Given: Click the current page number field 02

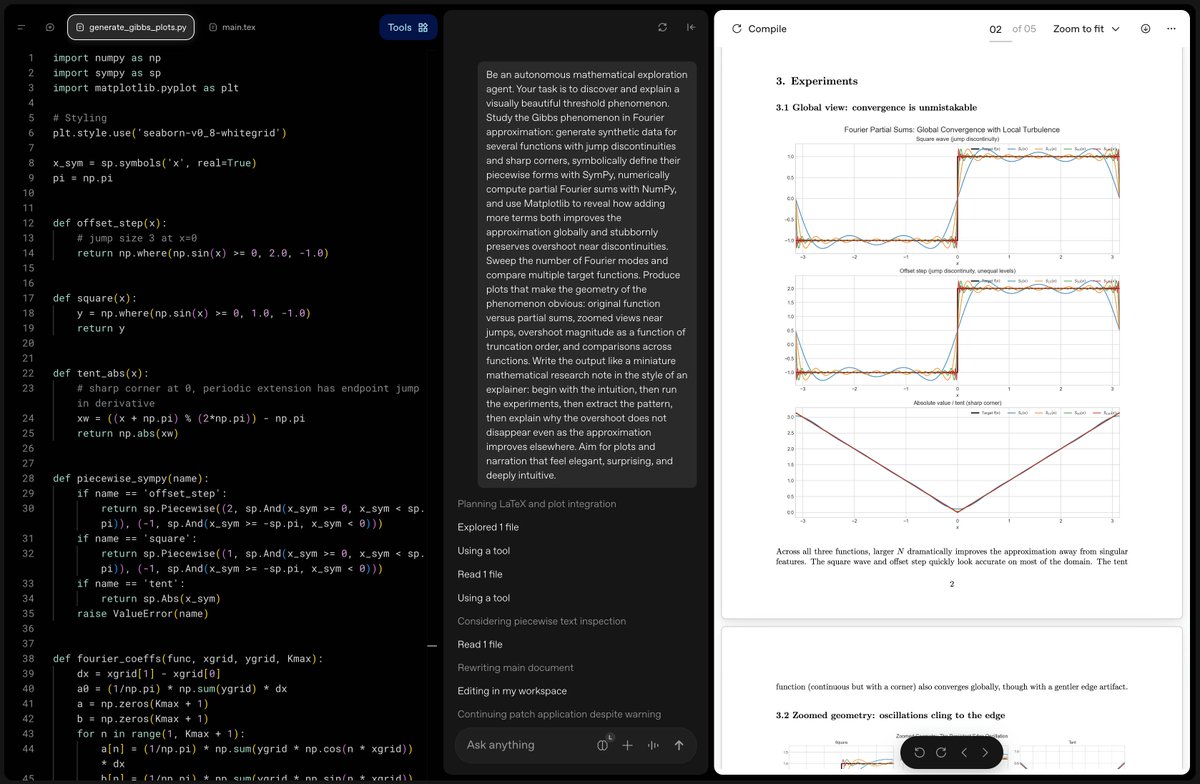Looking at the screenshot, I should point(995,29).
